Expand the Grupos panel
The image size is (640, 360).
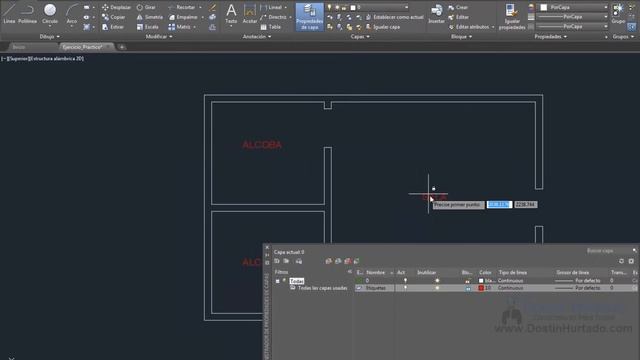[x=623, y=37]
